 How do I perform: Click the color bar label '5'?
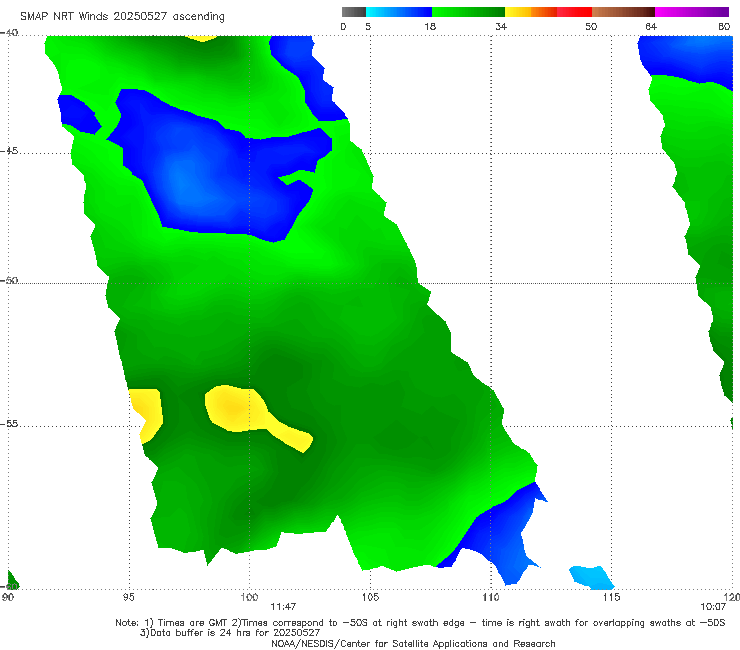coord(368,26)
